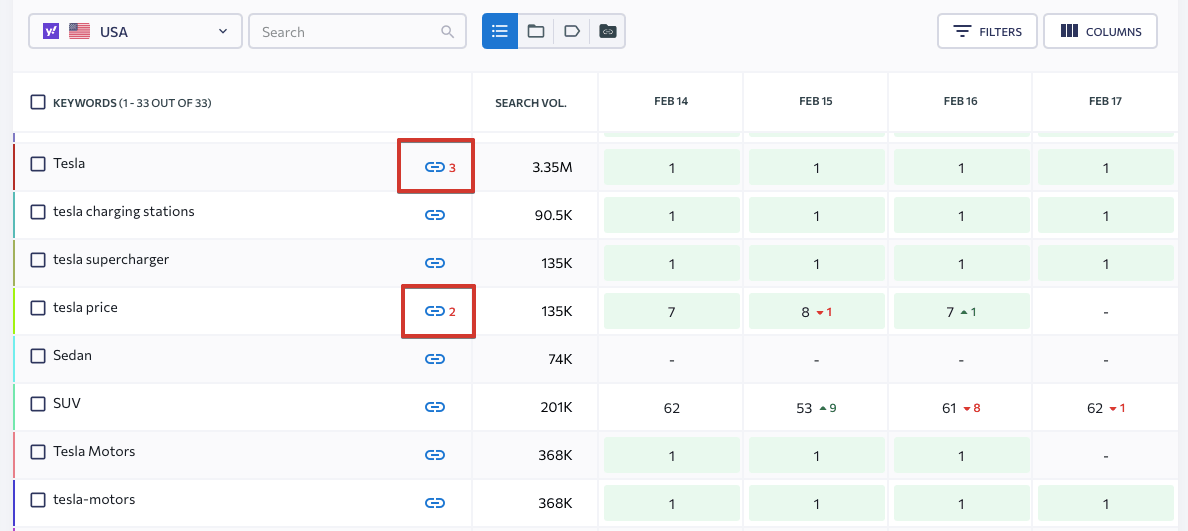1188x531 pixels.
Task: Click the 201K search volume value
Action: pos(556,408)
